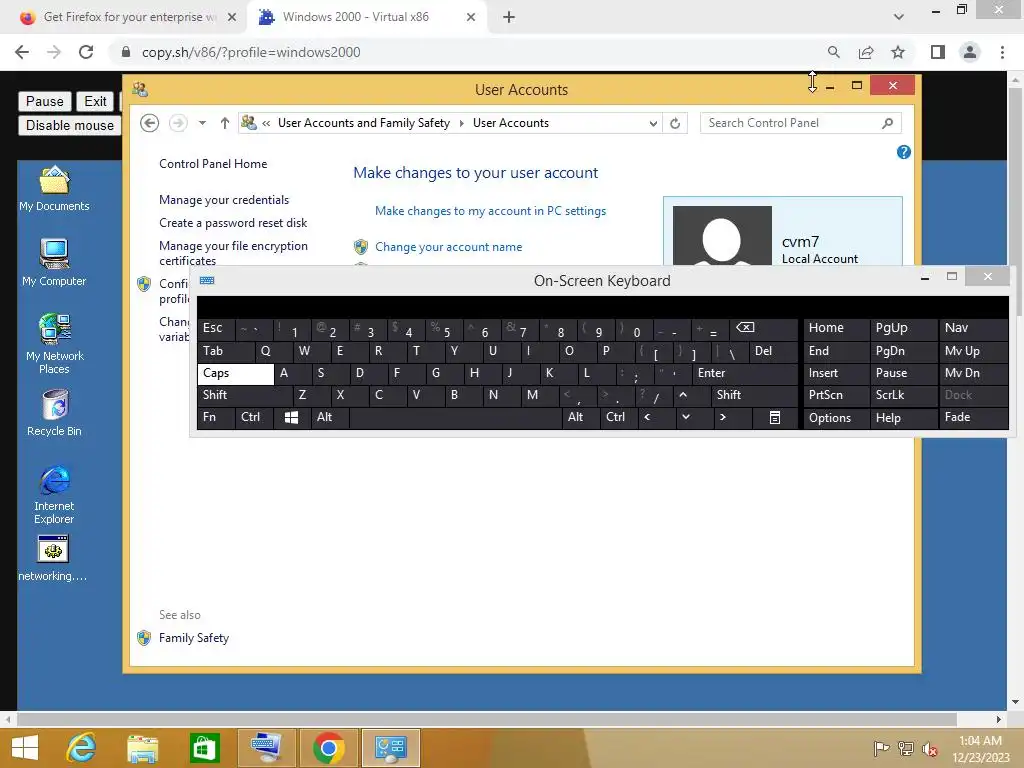Open My Network Places desktop icon
The image size is (1024, 768).
54,344
